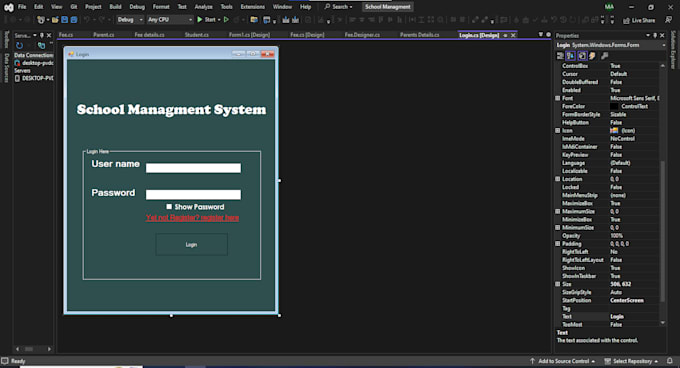Screen dimensions: 680x368
Task: Click the notifications bell in status bar
Action: 670,361
